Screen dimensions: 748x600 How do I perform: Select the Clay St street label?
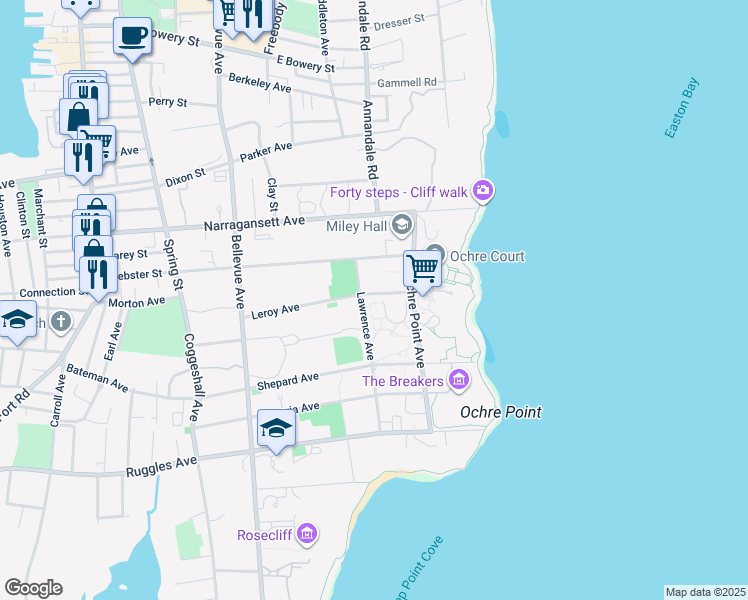point(272,195)
